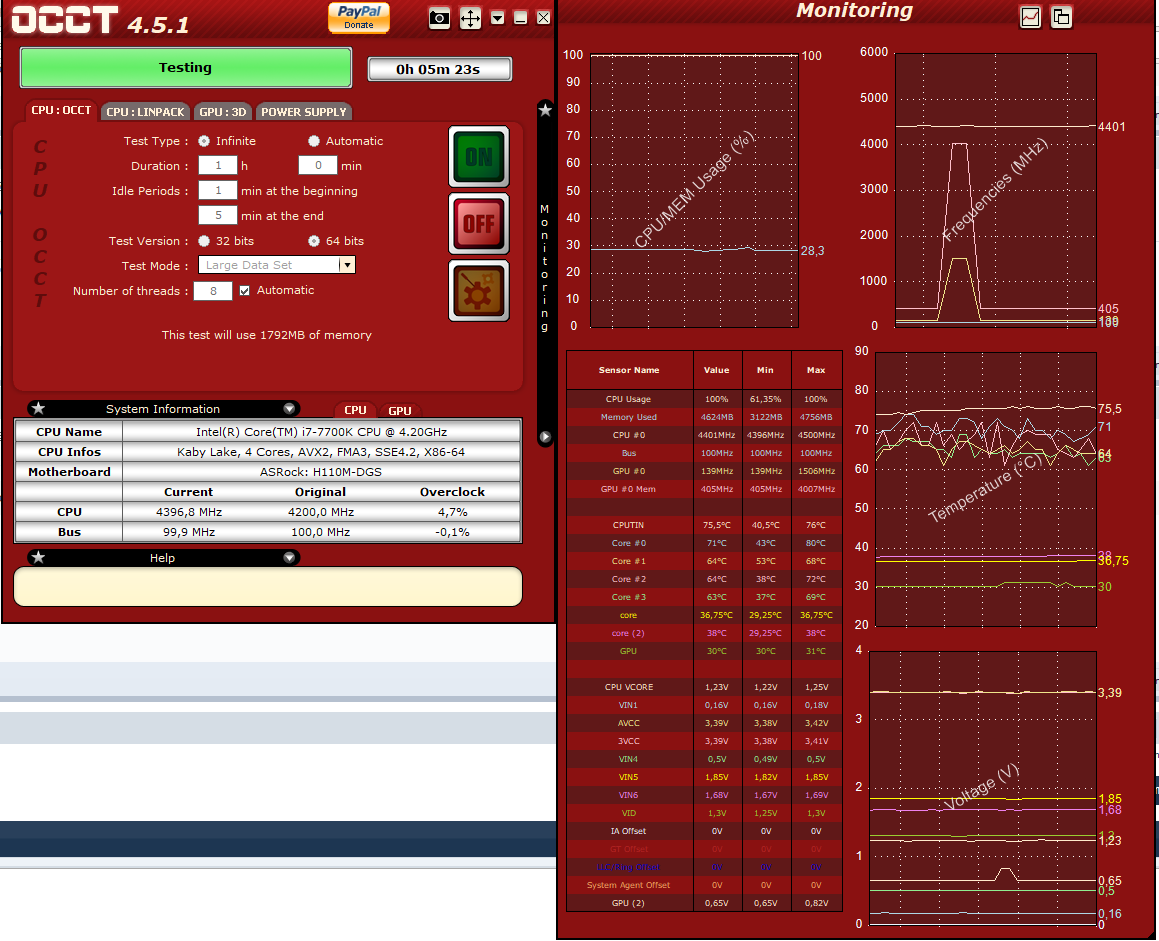Image resolution: width=1159 pixels, height=941 pixels.
Task: Click the Sensor Name column header
Action: coord(629,370)
